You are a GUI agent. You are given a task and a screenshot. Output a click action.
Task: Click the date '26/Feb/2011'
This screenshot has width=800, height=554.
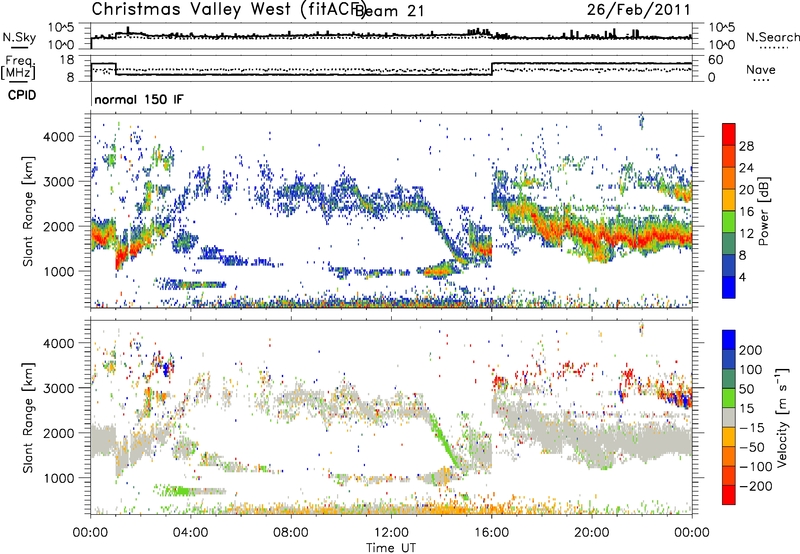pyautogui.click(x=639, y=10)
